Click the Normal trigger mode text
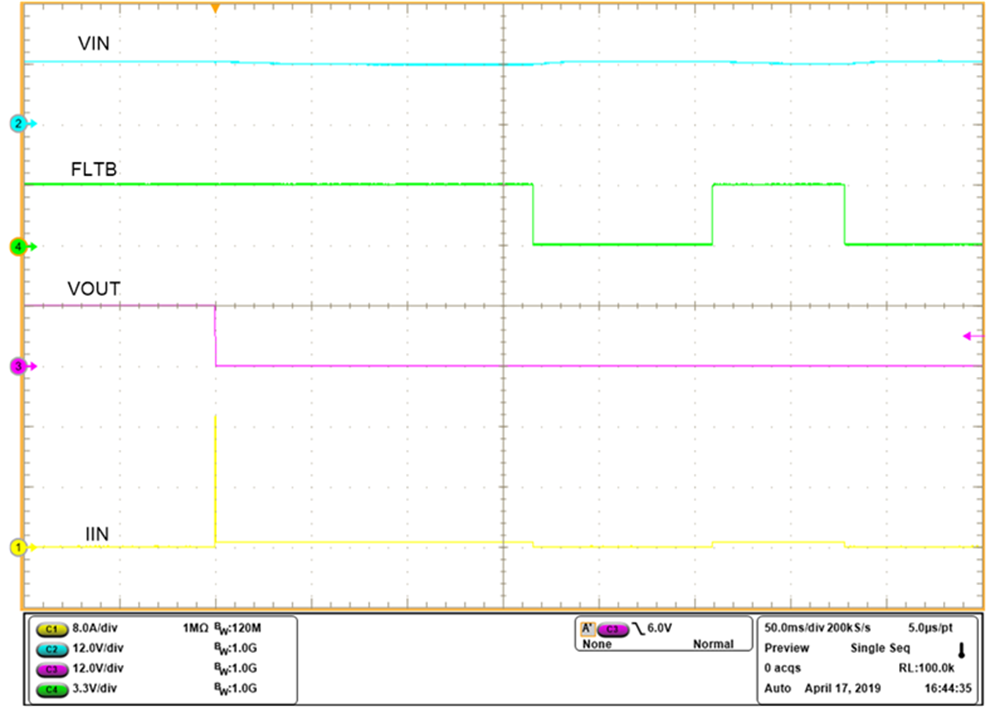 tap(713, 644)
